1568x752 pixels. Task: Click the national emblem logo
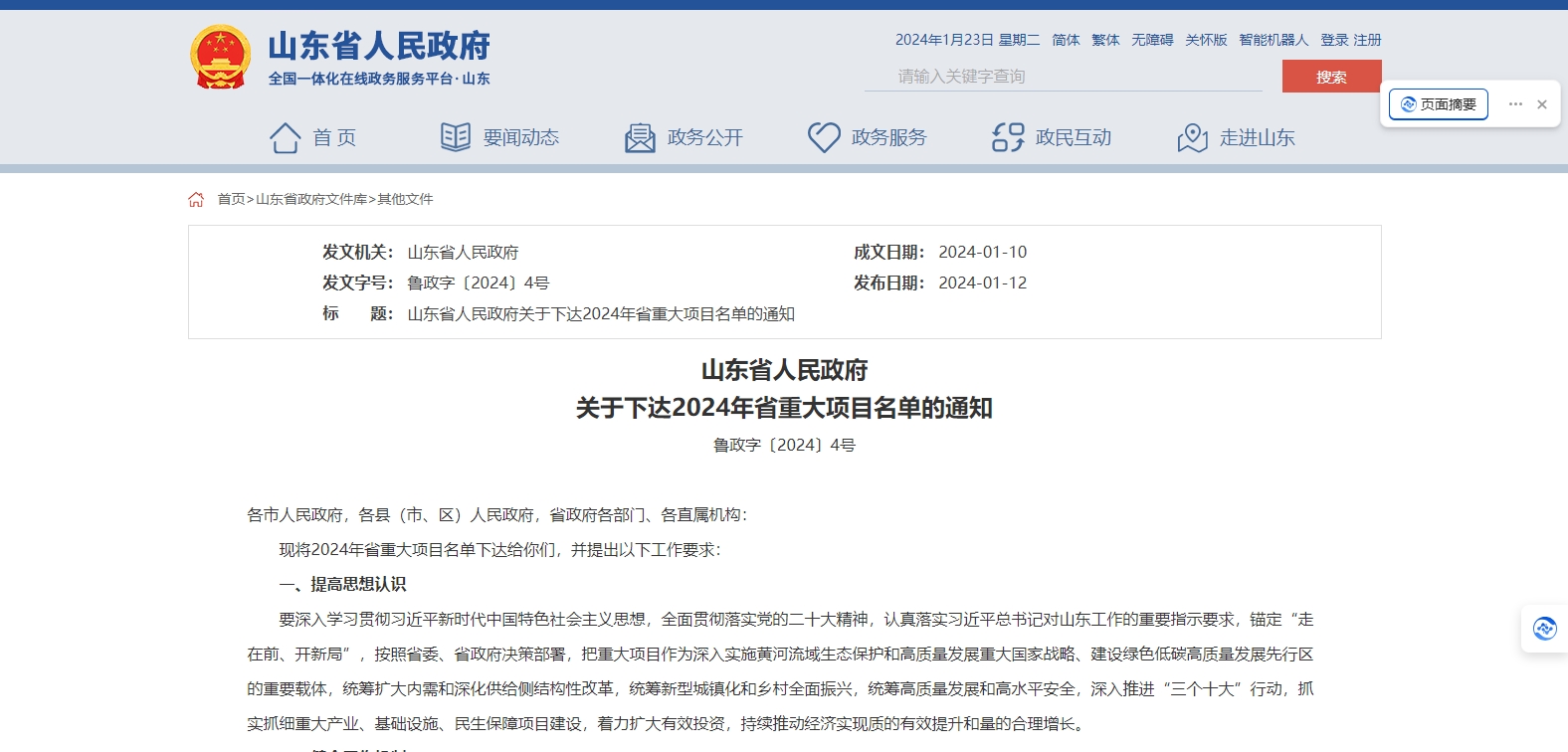pyautogui.click(x=220, y=58)
